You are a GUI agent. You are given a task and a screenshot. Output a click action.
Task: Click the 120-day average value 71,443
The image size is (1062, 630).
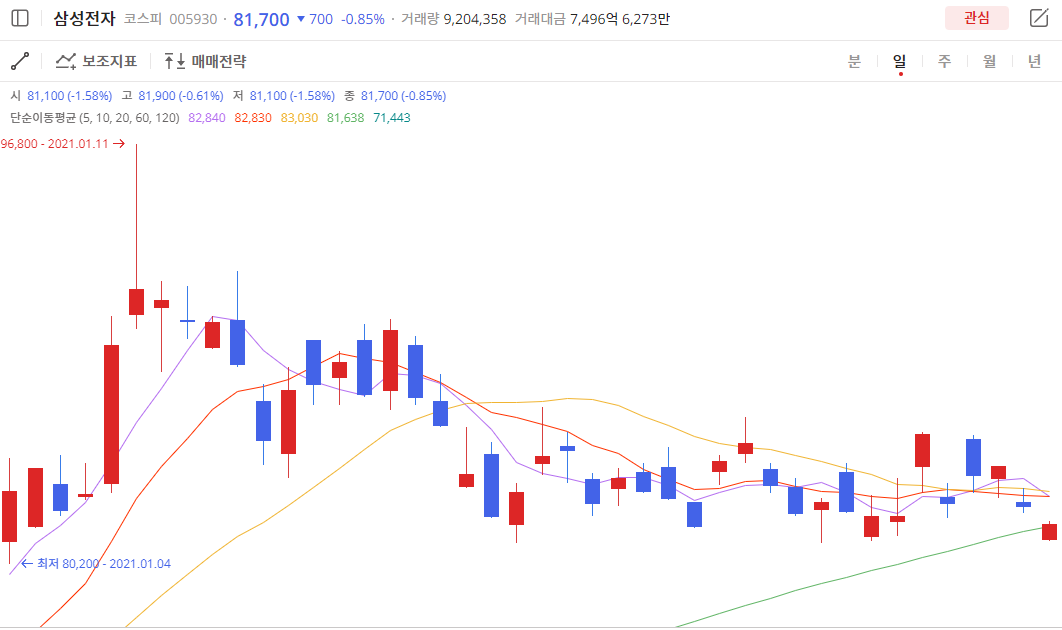click(391, 118)
